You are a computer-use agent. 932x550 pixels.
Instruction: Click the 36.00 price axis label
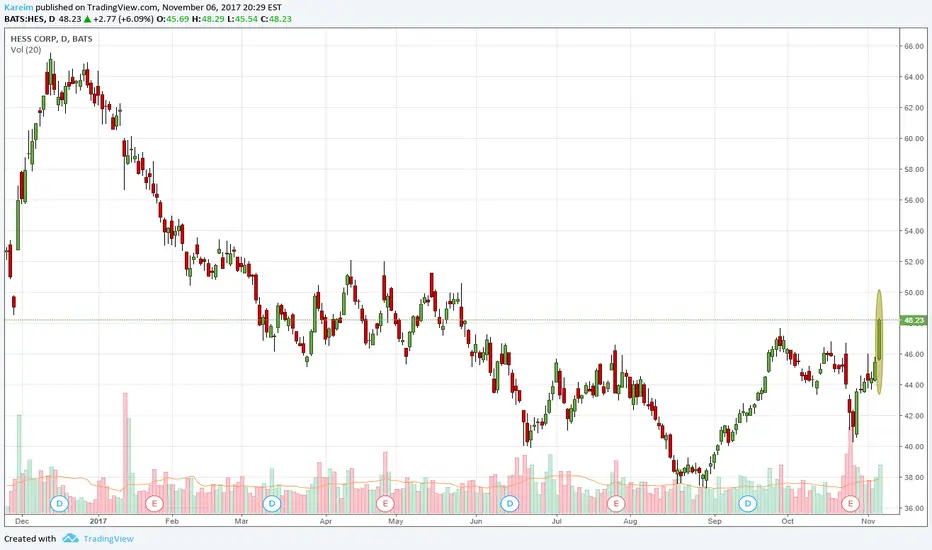(x=914, y=508)
